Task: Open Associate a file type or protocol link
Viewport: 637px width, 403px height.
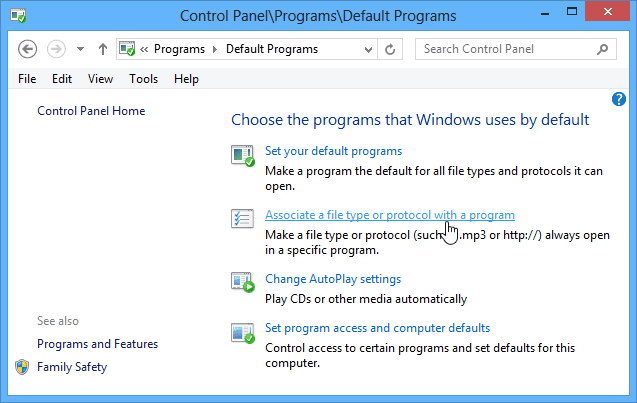Action: click(390, 215)
